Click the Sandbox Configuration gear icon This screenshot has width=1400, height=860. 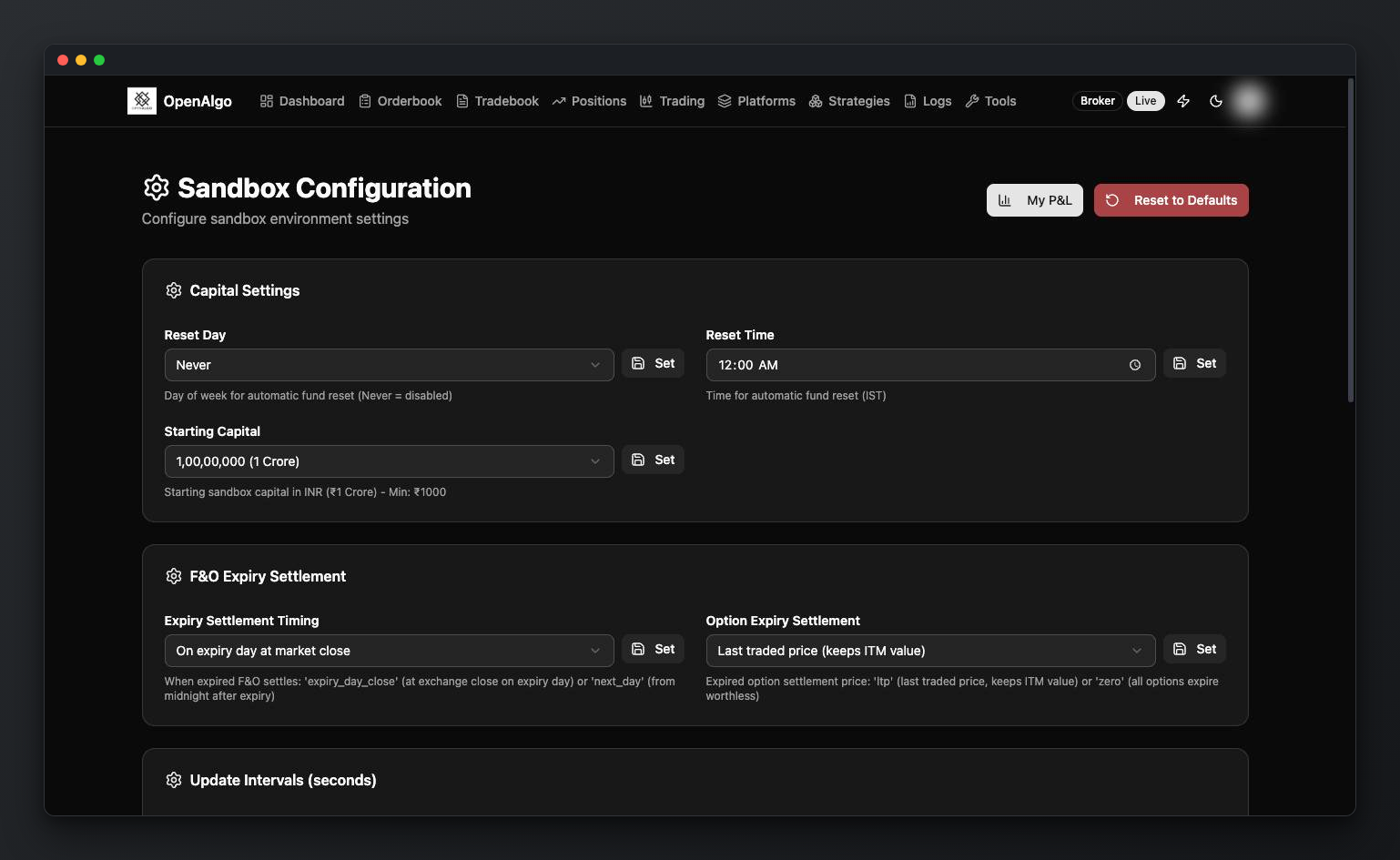point(157,187)
